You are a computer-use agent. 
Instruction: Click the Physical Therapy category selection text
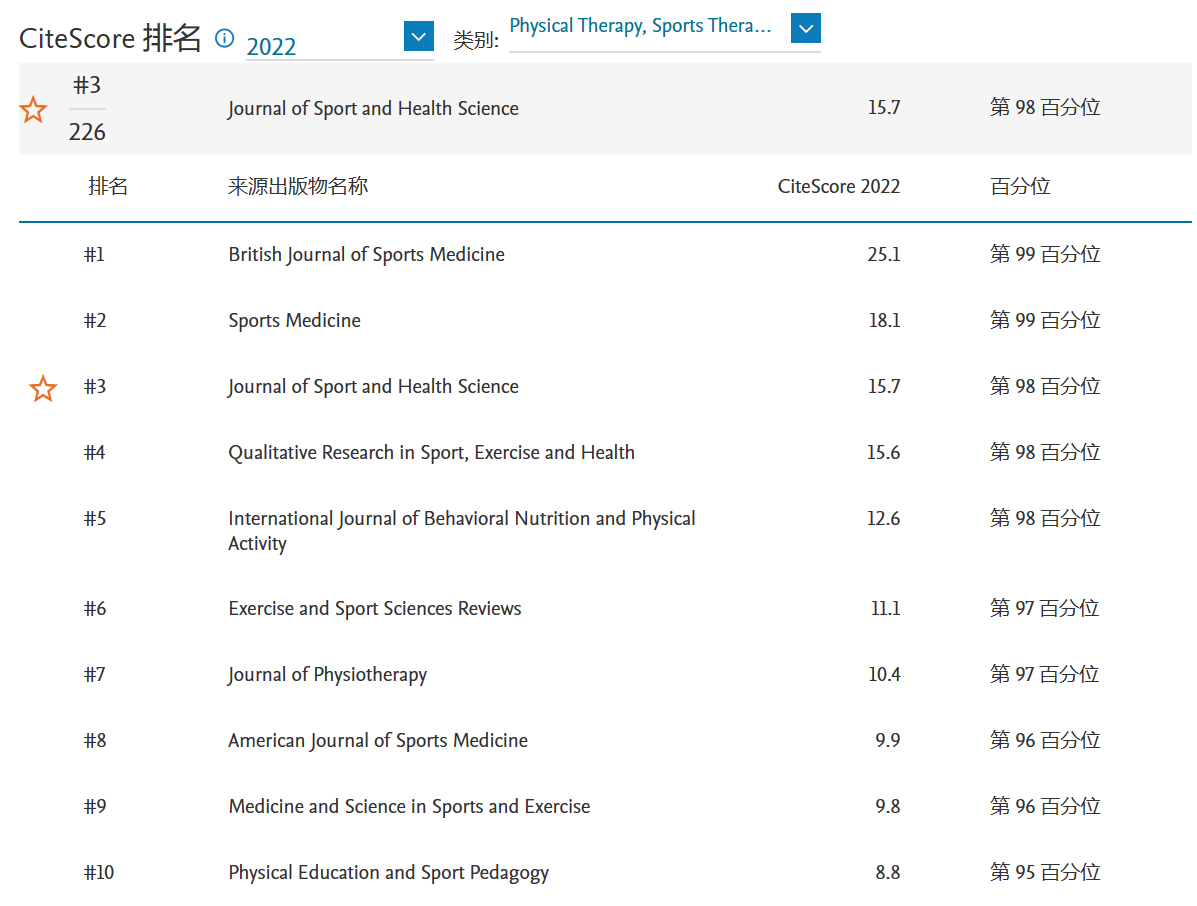tap(640, 27)
